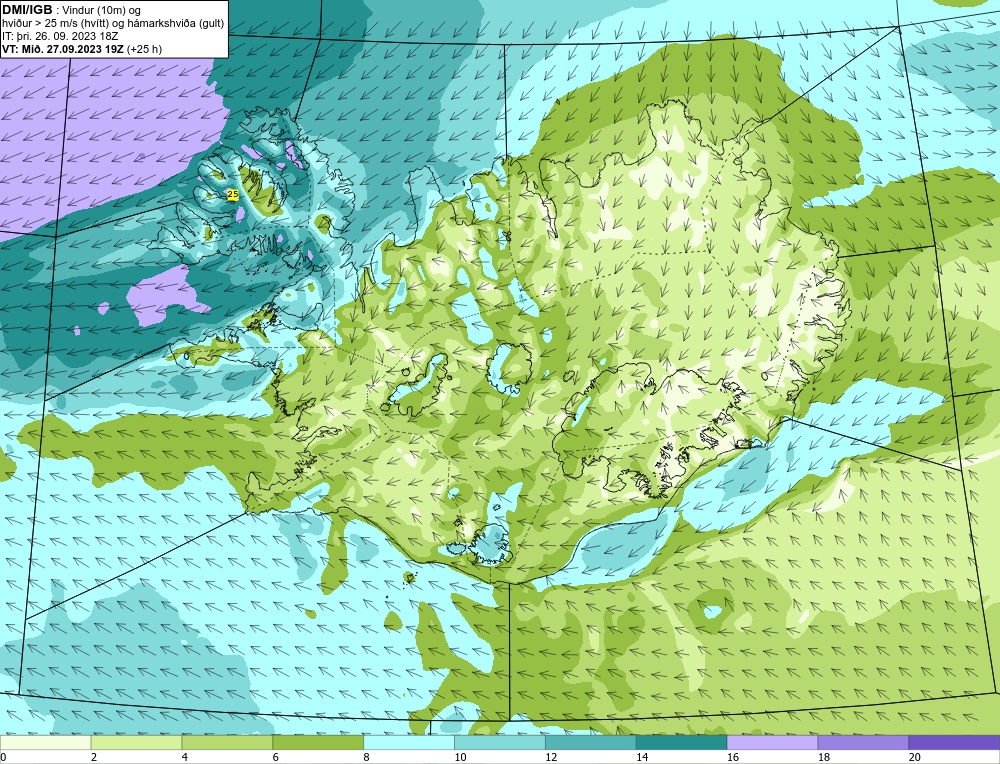This screenshot has width=1000, height=764.
Task: Click the 18-20 m/s purple legend swatch
Action: click(864, 742)
